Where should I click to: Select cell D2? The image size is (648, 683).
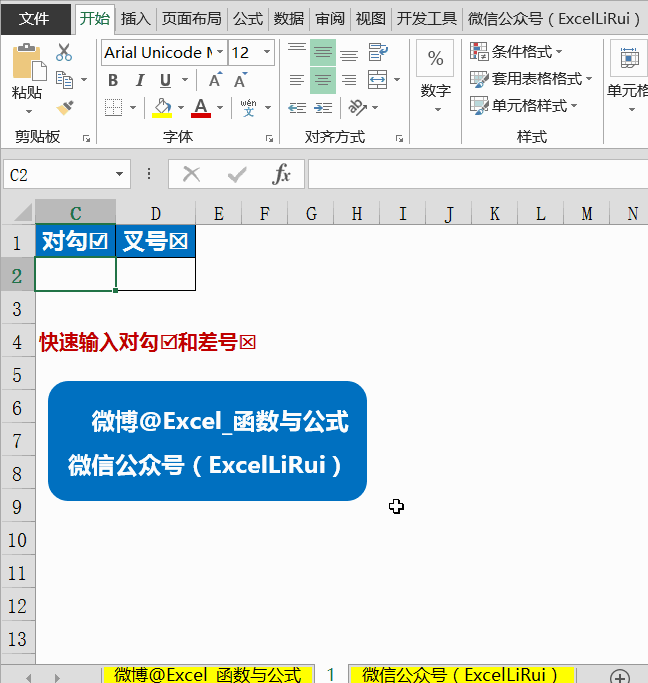point(155,274)
